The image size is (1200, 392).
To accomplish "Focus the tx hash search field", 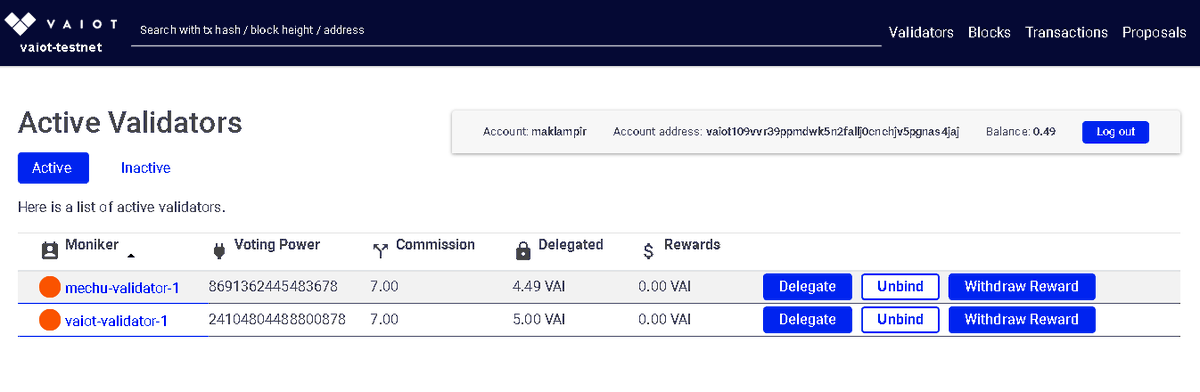I will tap(505, 31).
